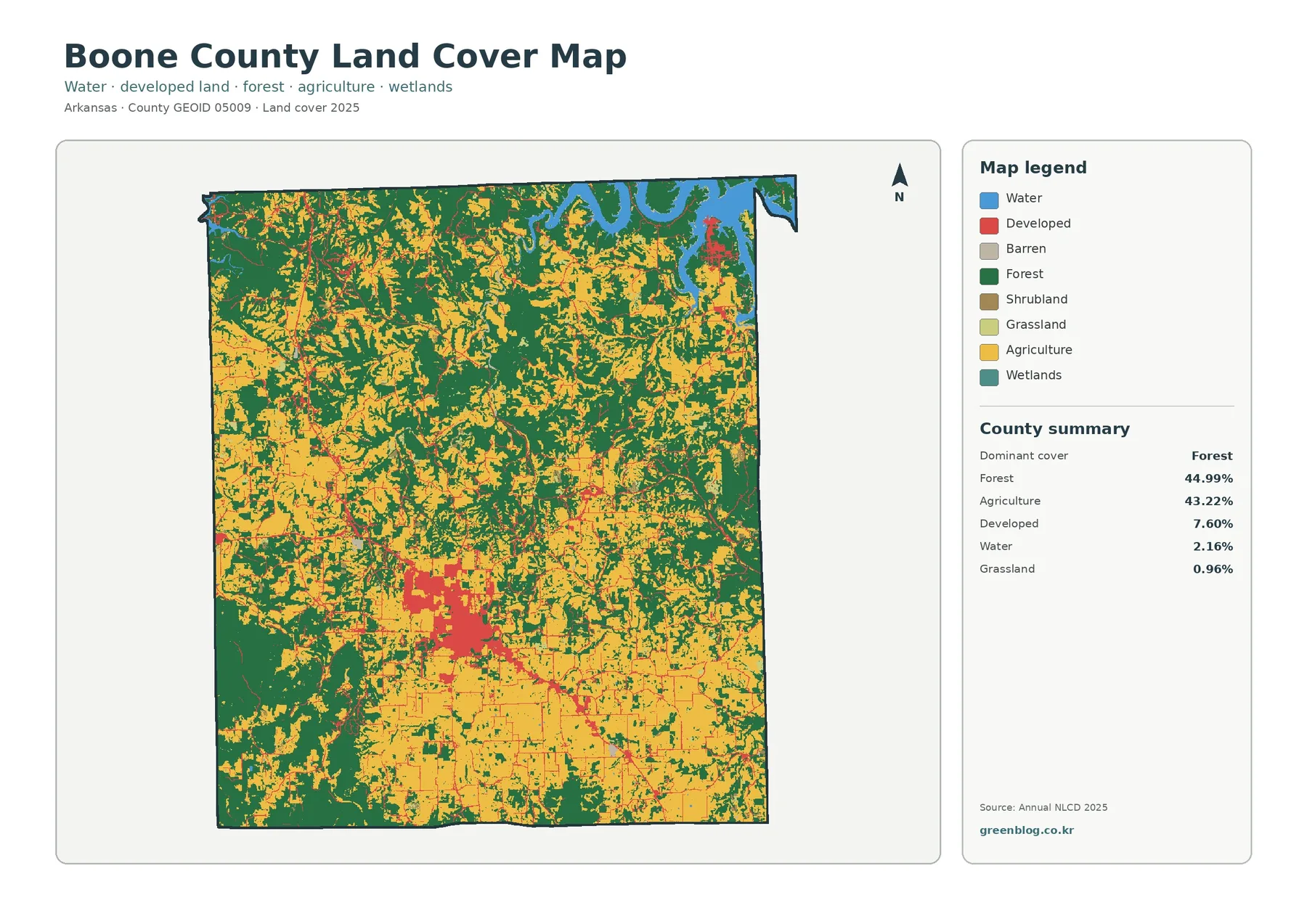Click the 'Grassland' legend label

point(1036,324)
